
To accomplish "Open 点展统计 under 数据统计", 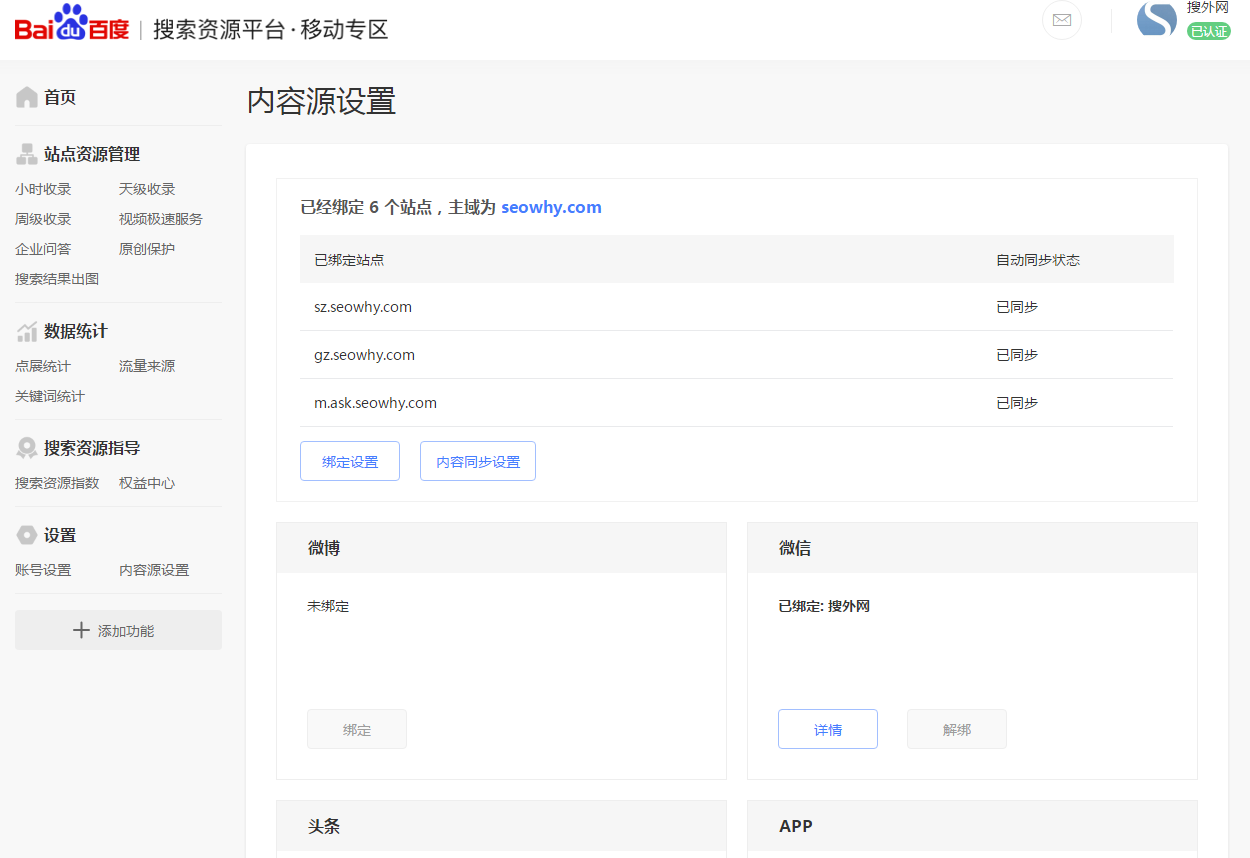I will 41,366.
